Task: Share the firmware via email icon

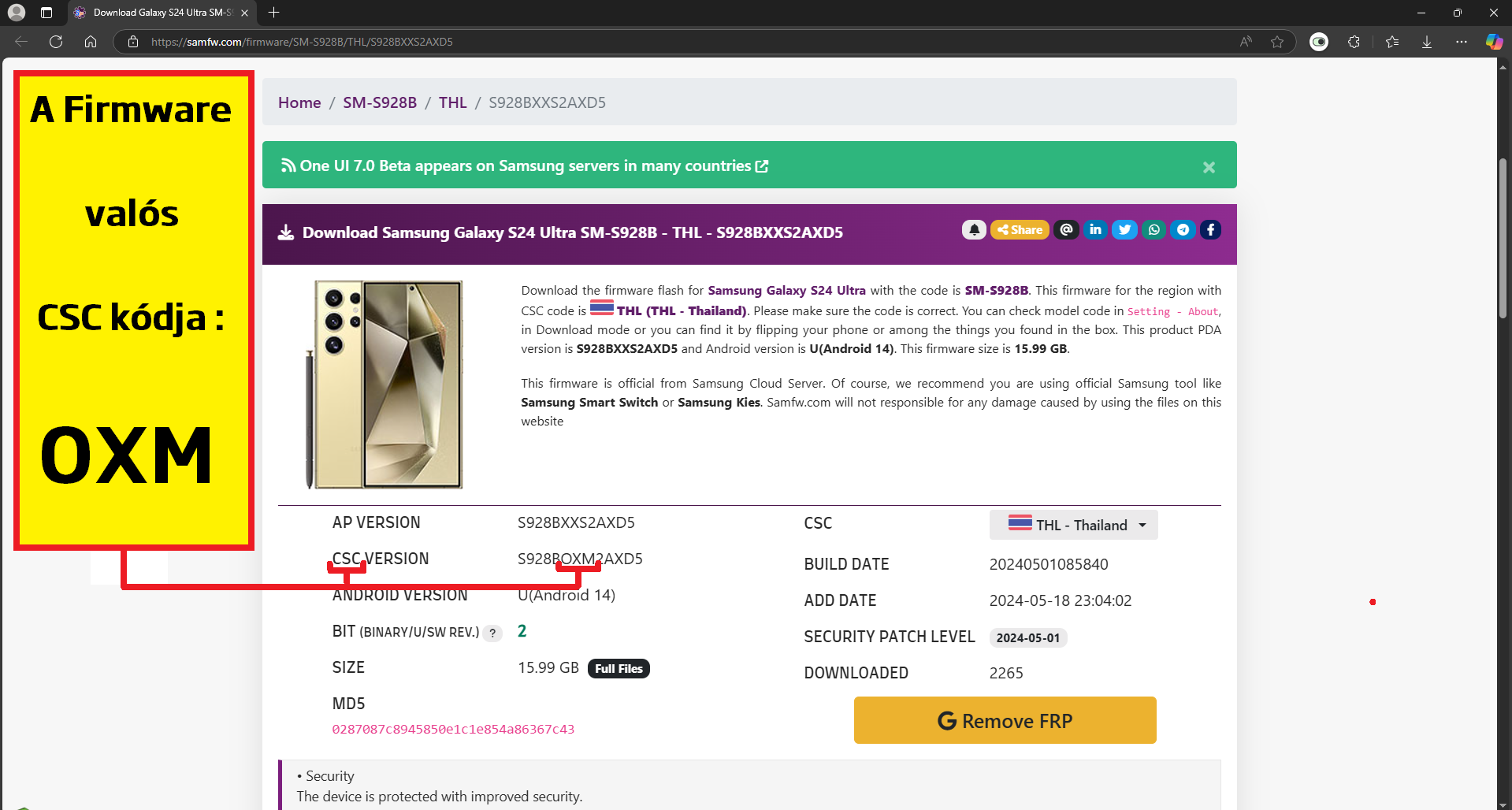Action: [1066, 229]
